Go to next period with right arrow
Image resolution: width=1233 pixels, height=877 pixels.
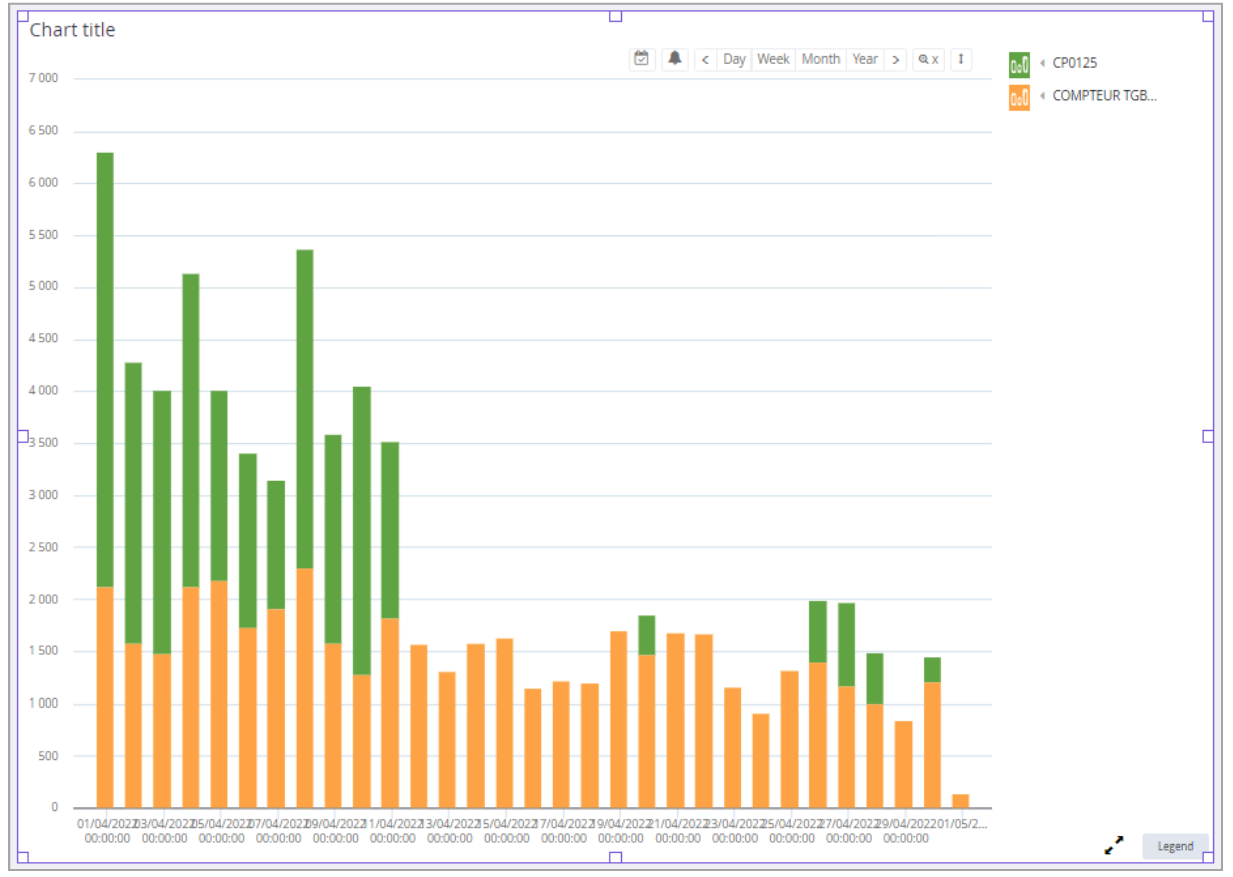[895, 60]
